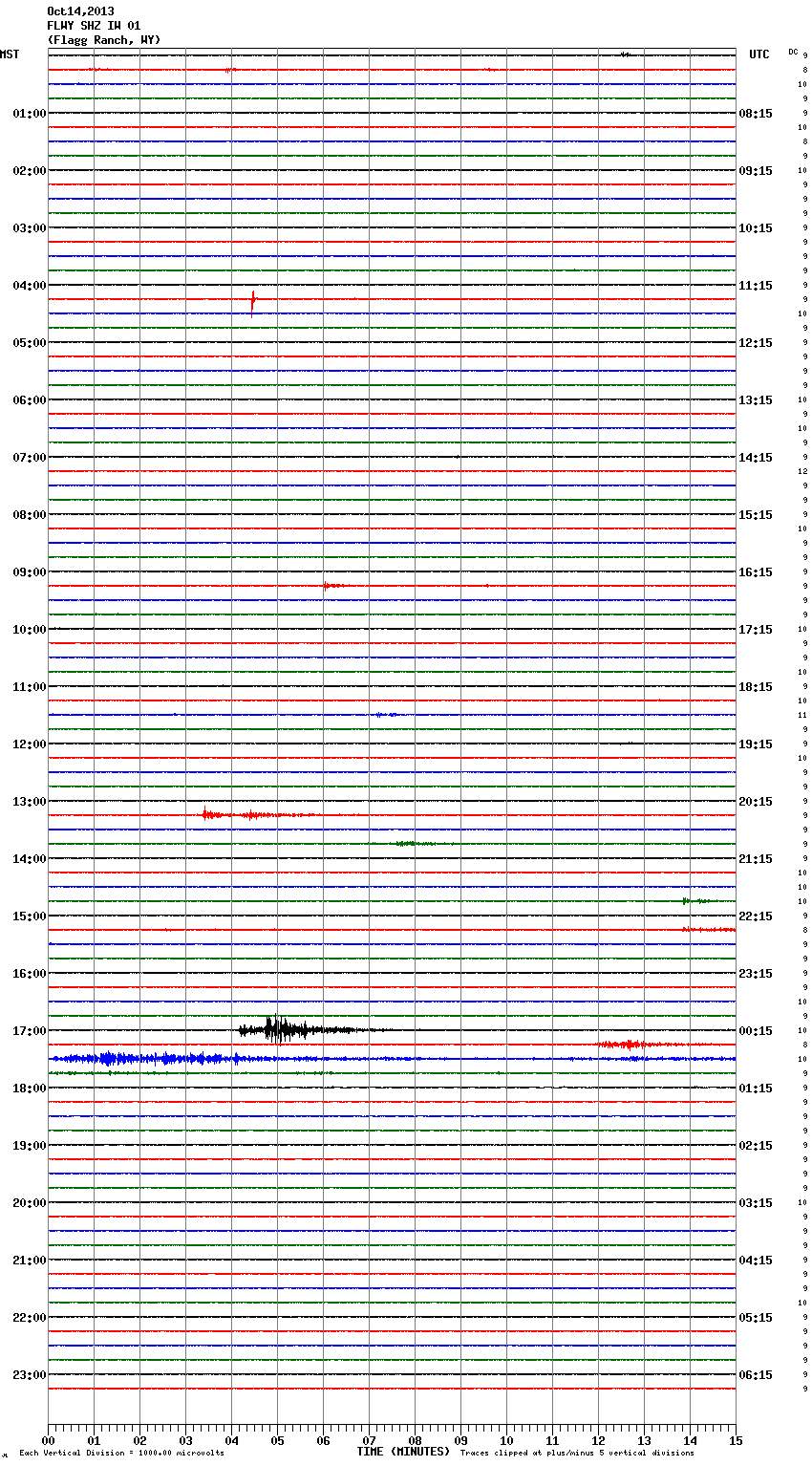
Task: Click the 12 tick on the minutes axis
Action: tap(598, 1441)
